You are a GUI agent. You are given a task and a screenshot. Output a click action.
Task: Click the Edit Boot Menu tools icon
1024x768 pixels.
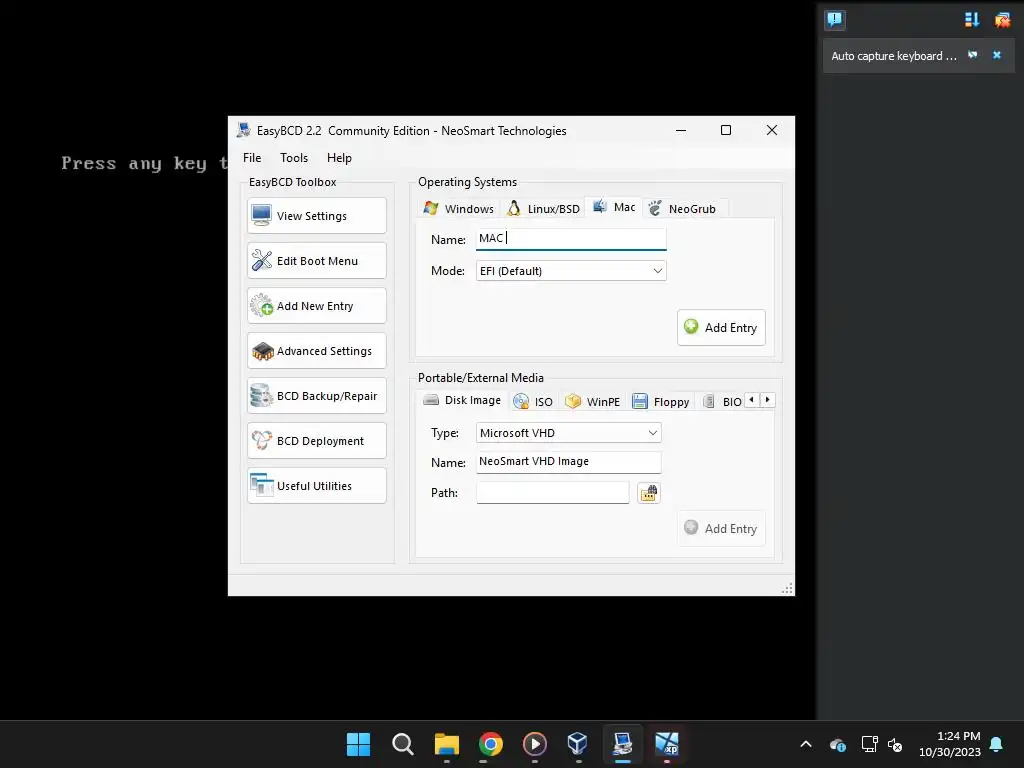(262, 261)
